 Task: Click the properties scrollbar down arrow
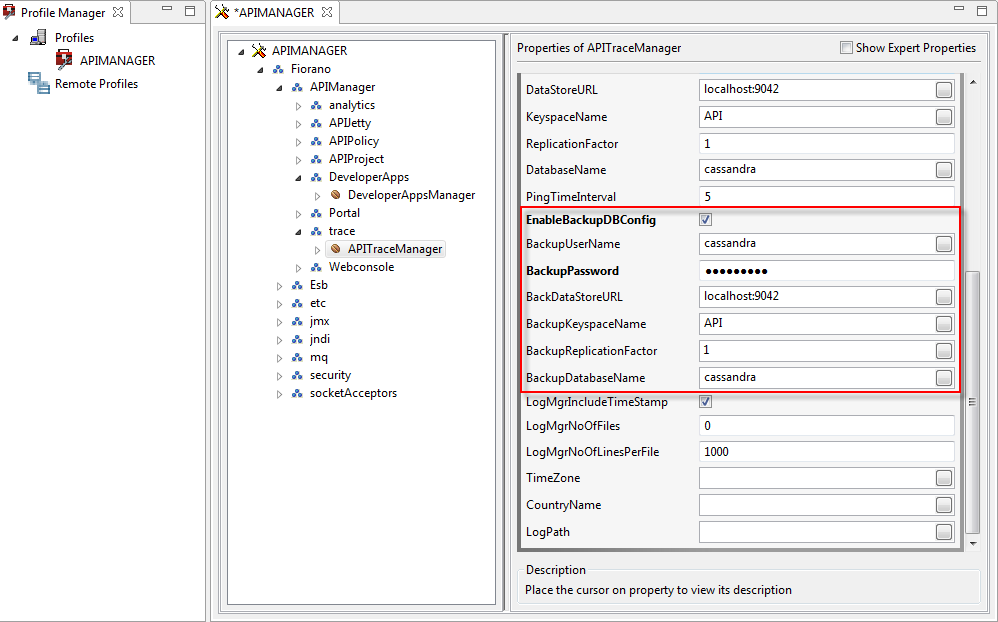click(973, 544)
